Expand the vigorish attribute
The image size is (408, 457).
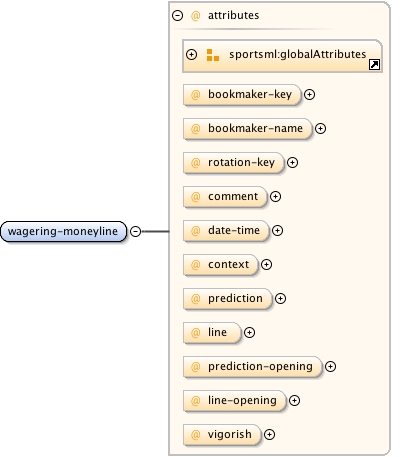pyautogui.click(x=269, y=435)
